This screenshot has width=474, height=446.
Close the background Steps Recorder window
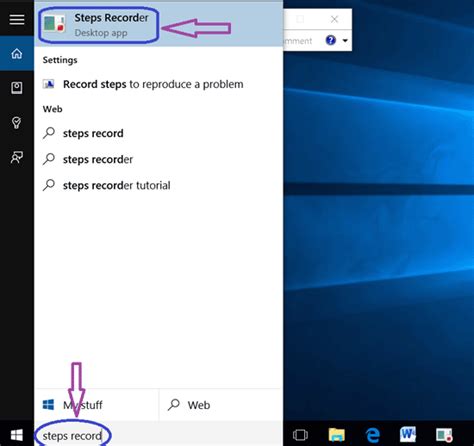(x=334, y=19)
